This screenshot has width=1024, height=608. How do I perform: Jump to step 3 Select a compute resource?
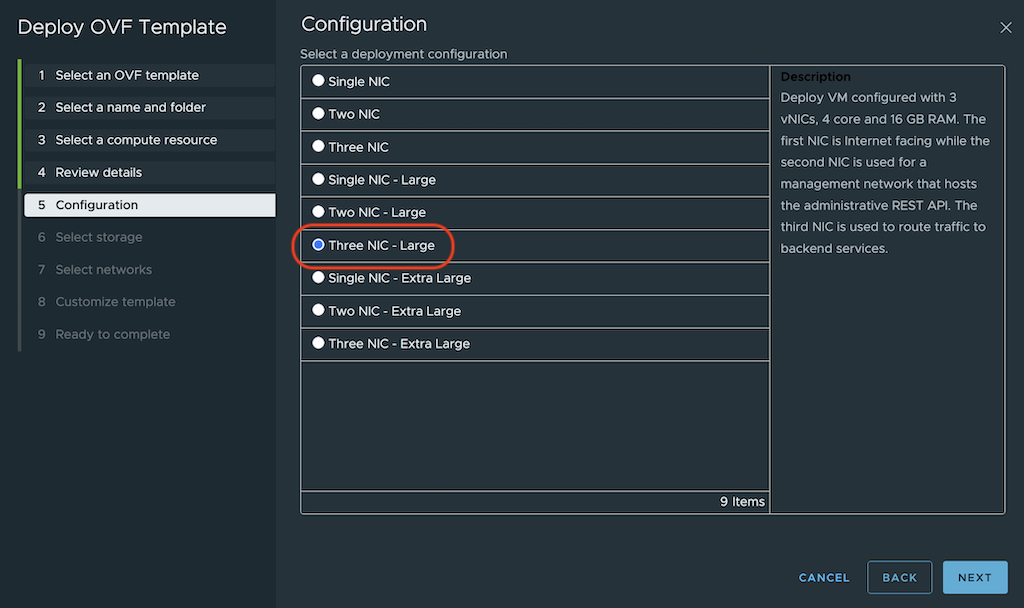pyautogui.click(x=136, y=140)
